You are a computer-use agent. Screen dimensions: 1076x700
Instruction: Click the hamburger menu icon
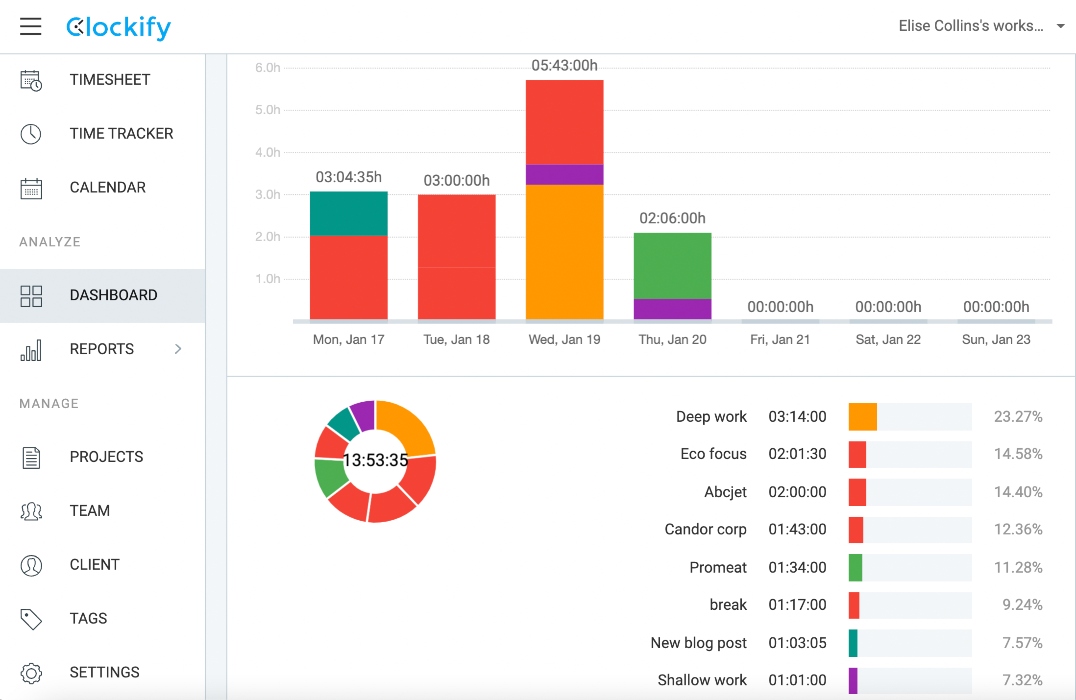[30, 27]
